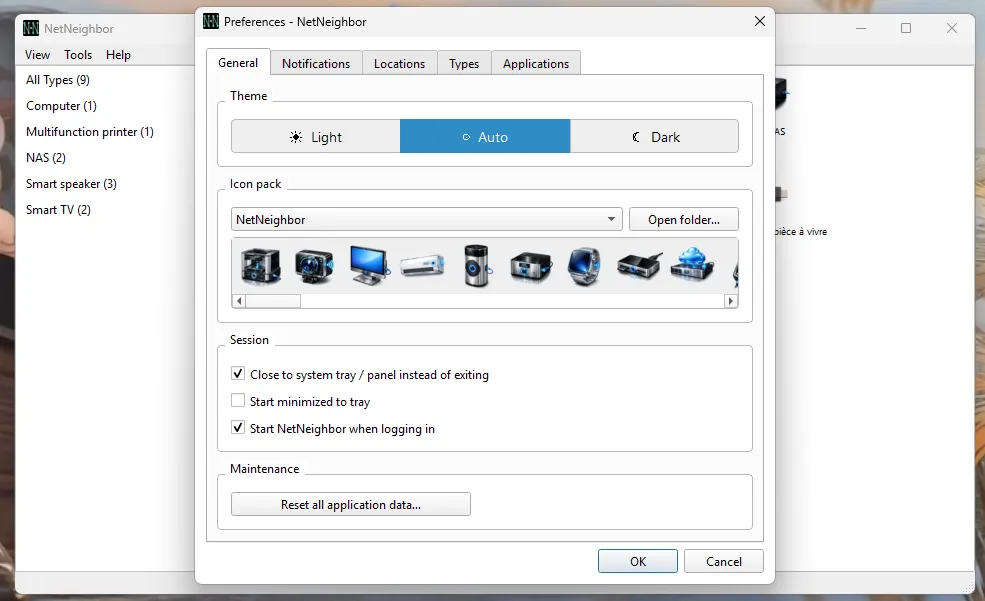
Task: Select Smart TV (2) in the sidebar
Action: [58, 209]
